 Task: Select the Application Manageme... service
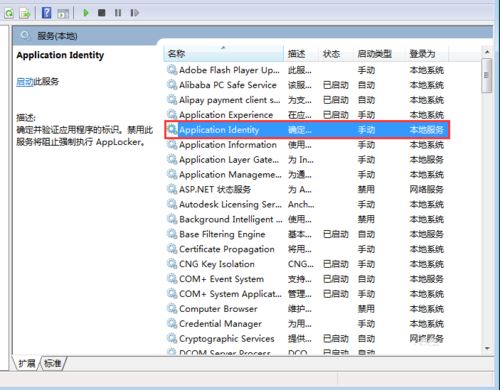click(307, 175)
